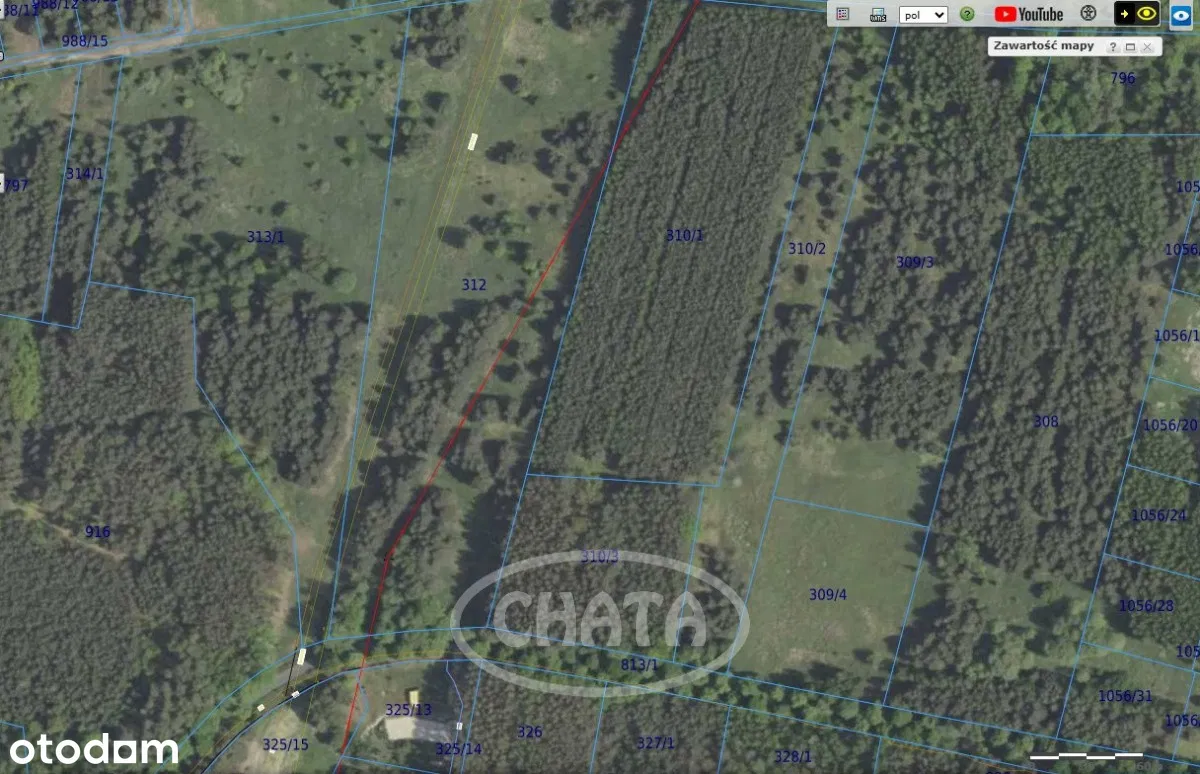Click the otodam logo
Screen dimensions: 1200x774
(95, 748)
